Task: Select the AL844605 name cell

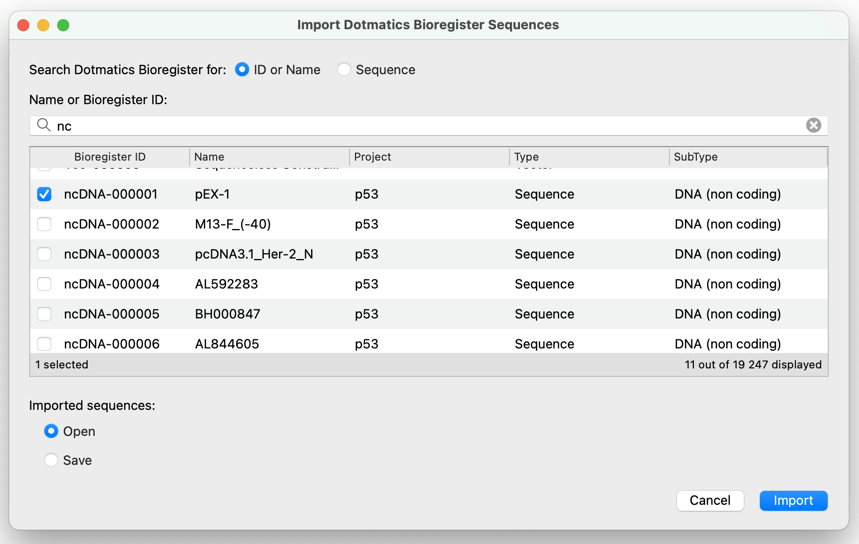Action: (x=227, y=344)
